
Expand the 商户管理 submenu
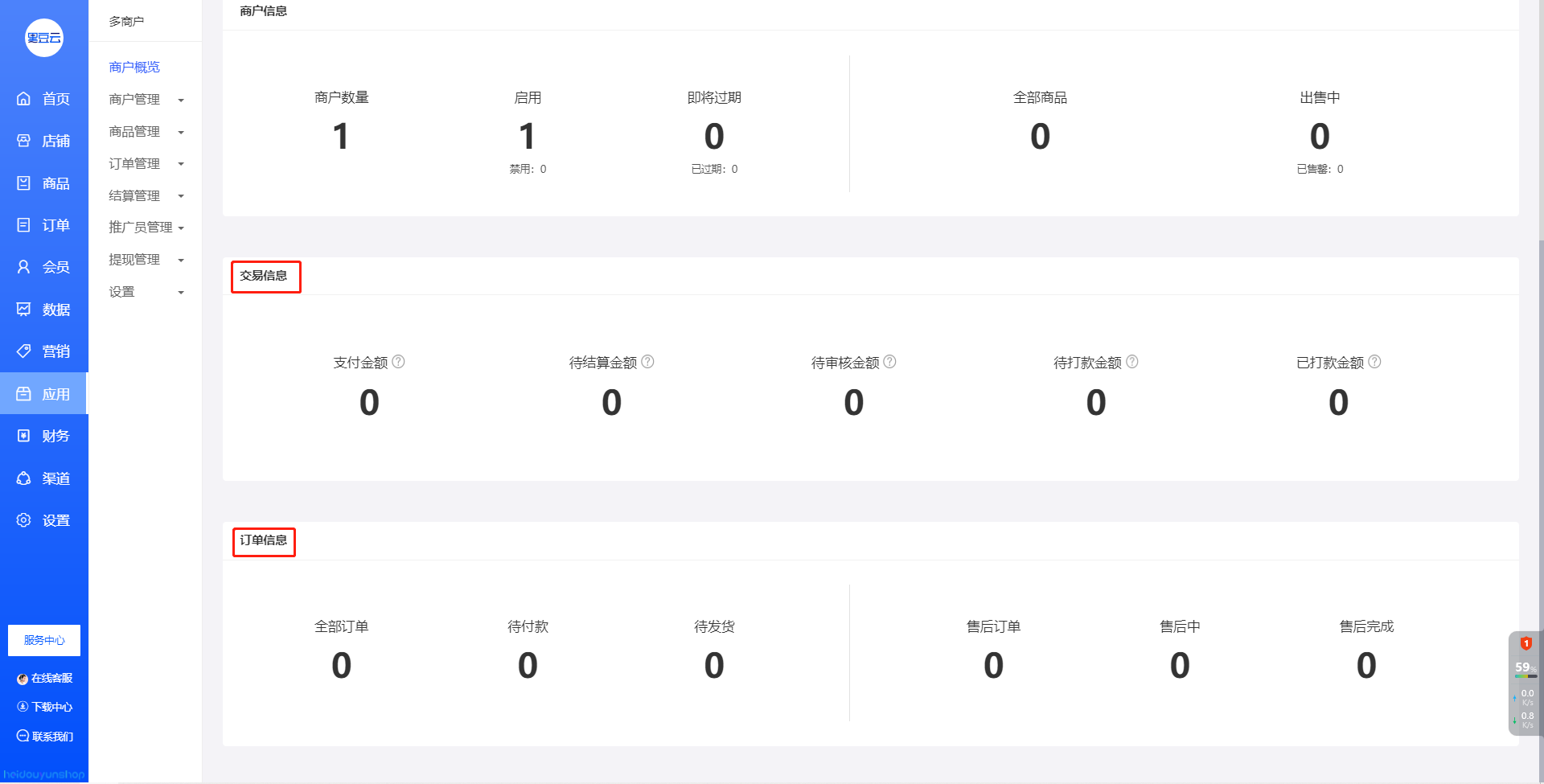(x=146, y=100)
